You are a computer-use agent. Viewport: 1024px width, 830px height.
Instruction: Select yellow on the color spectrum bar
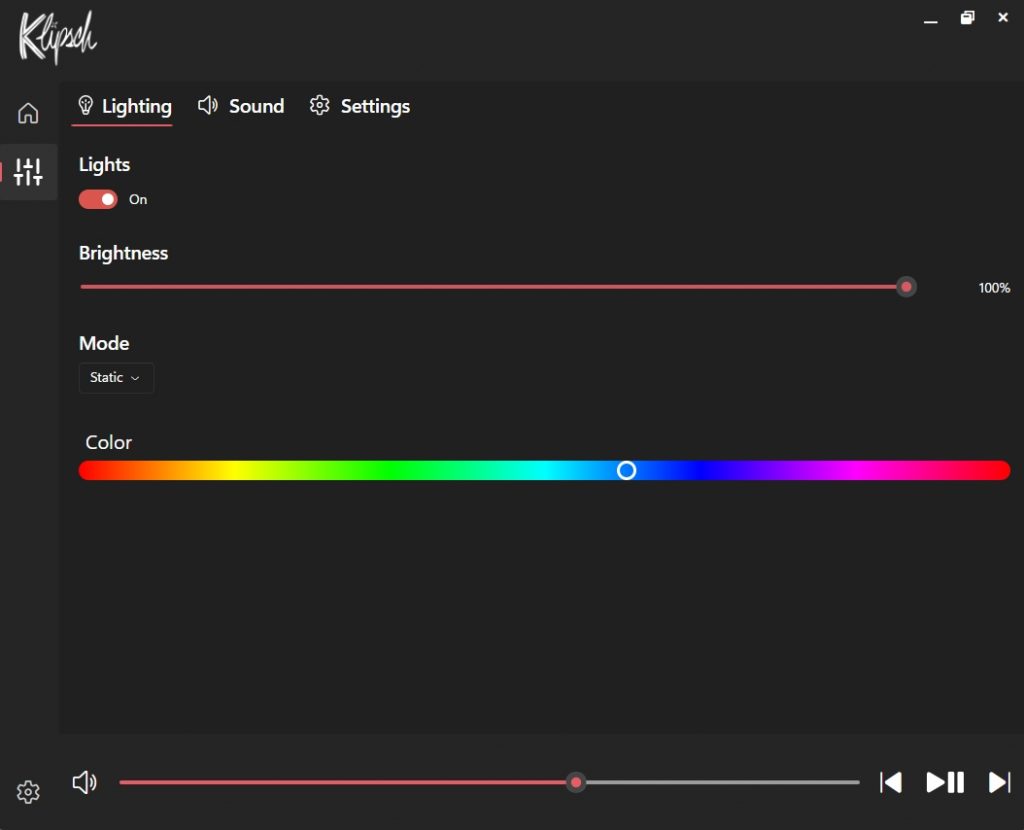coord(234,470)
